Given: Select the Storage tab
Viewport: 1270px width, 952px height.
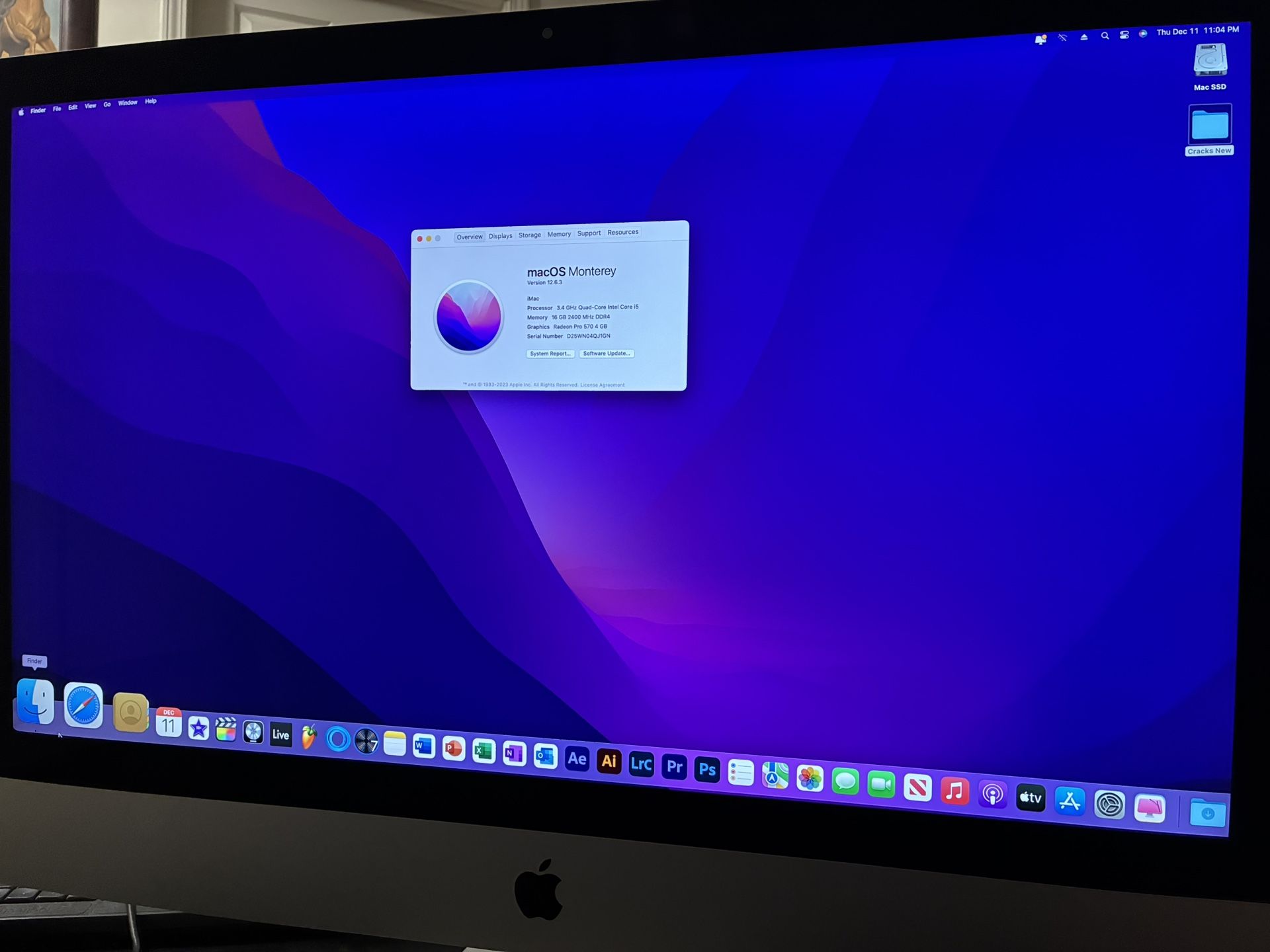Looking at the screenshot, I should tap(530, 235).
